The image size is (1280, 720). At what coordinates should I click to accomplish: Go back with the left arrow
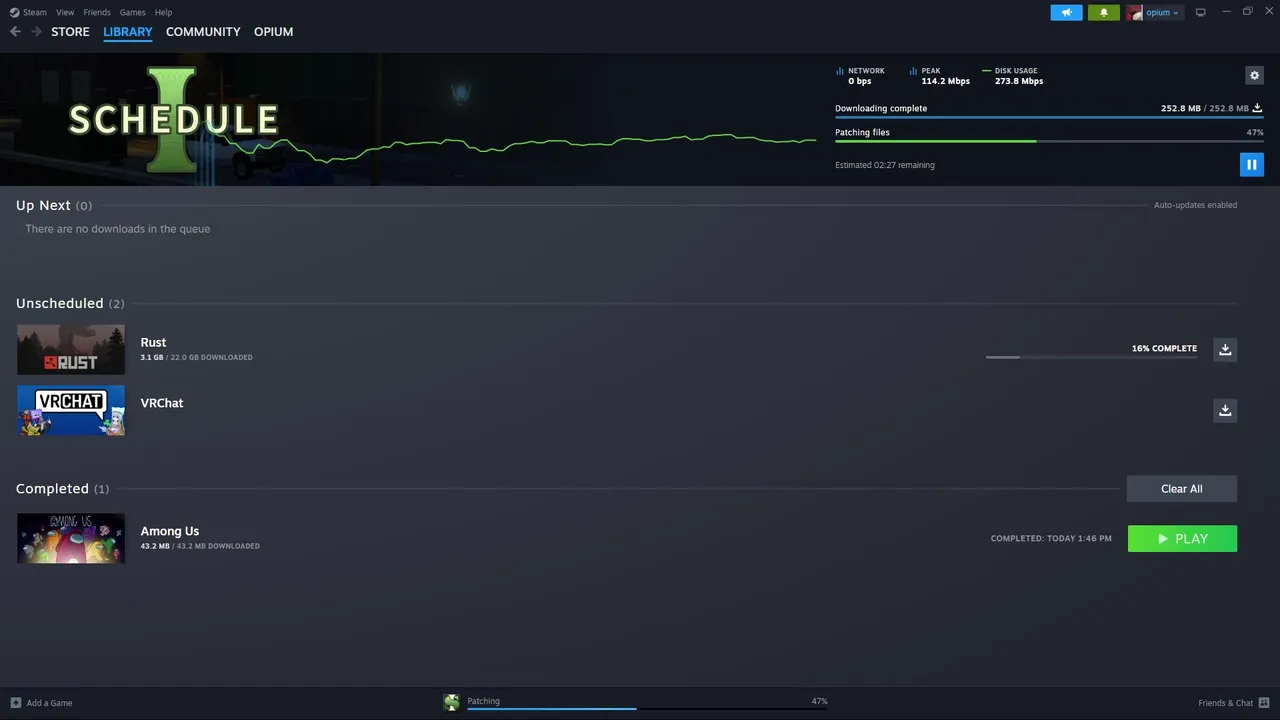click(15, 32)
